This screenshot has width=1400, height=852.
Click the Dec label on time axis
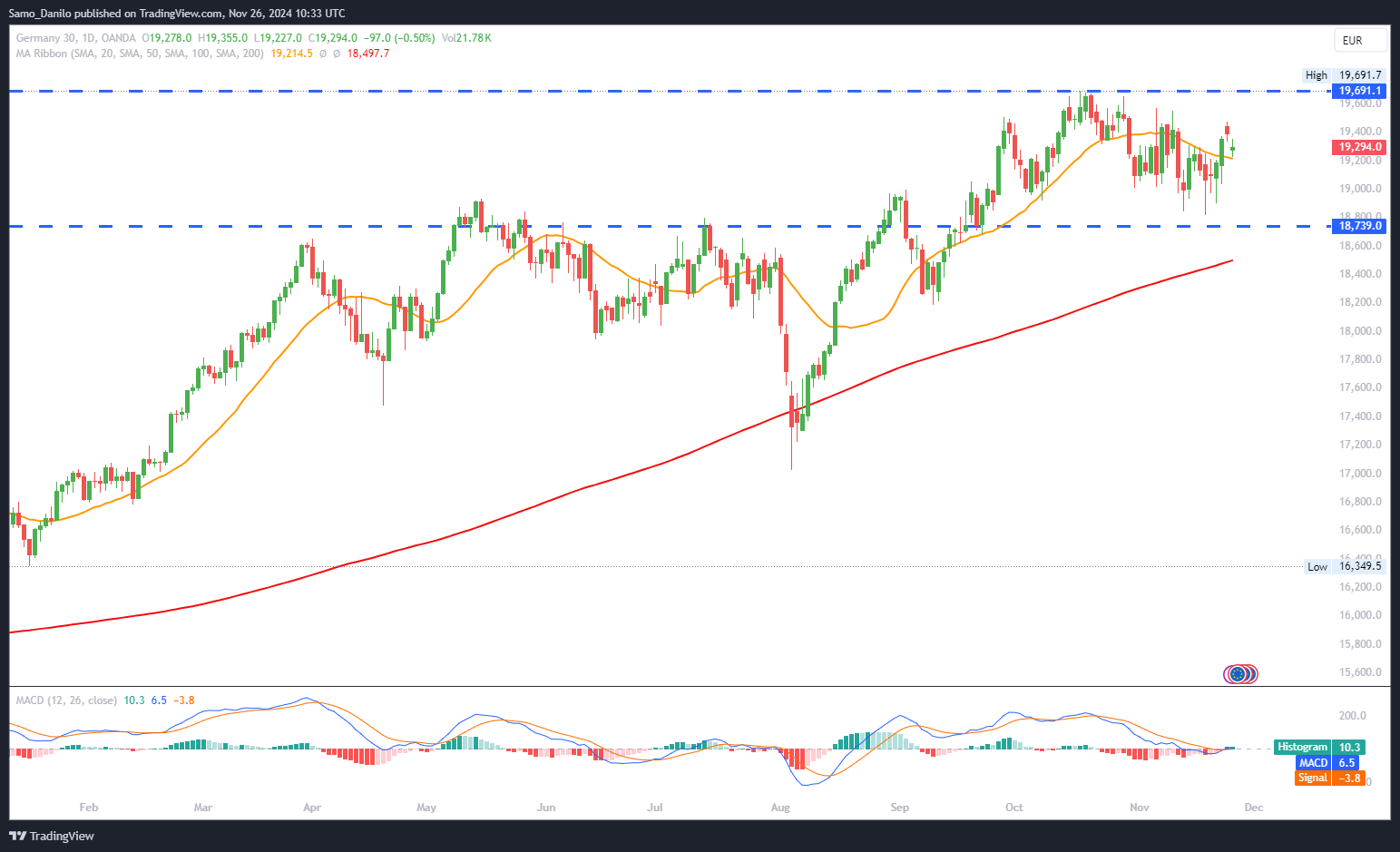point(1254,808)
